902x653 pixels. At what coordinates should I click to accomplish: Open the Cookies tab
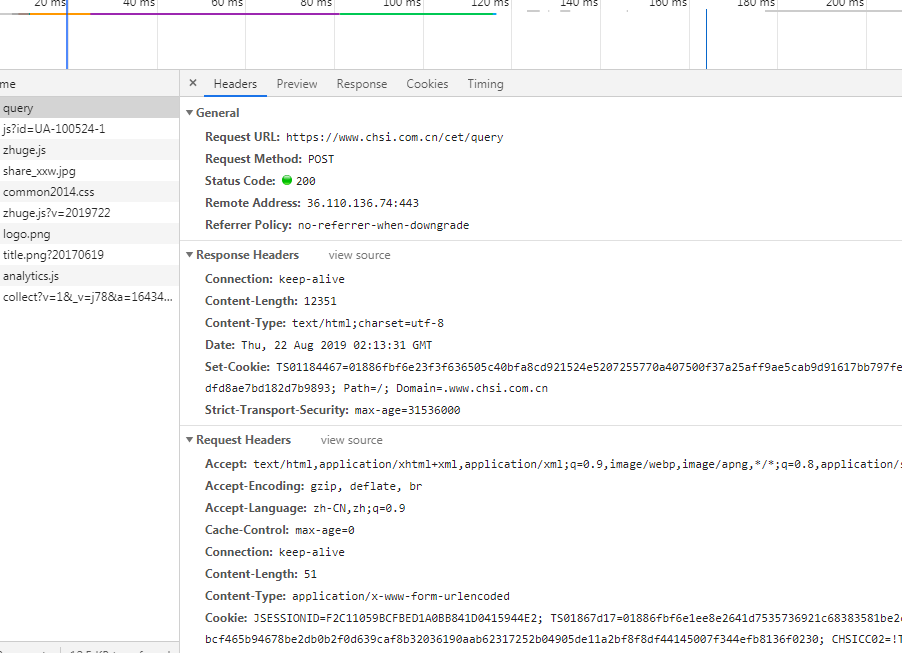coord(427,84)
